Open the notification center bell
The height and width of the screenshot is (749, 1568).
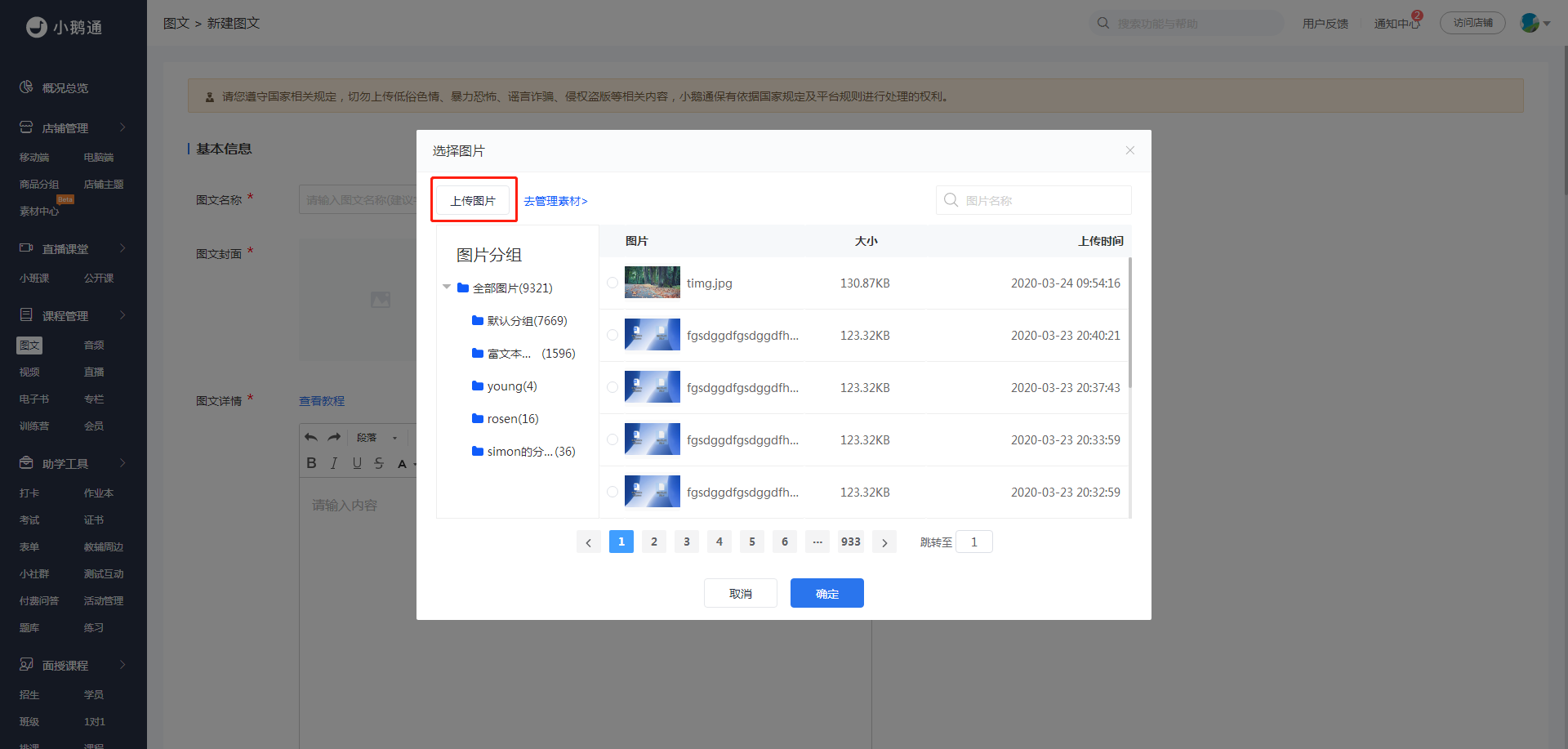tap(1397, 23)
